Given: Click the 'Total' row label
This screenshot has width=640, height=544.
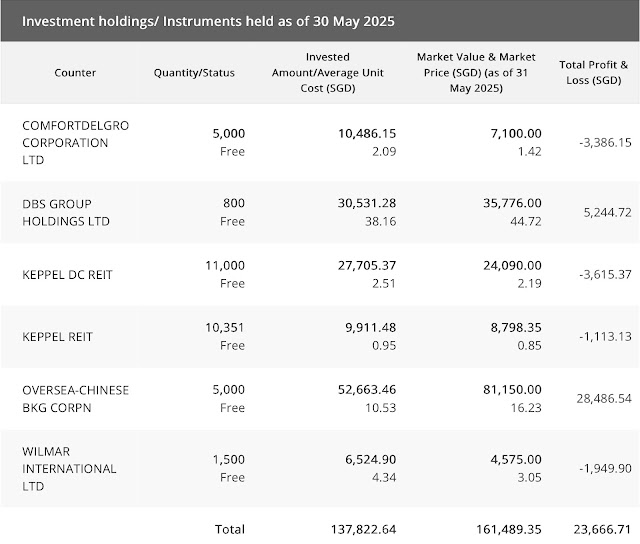Looking at the screenshot, I should tap(230, 529).
